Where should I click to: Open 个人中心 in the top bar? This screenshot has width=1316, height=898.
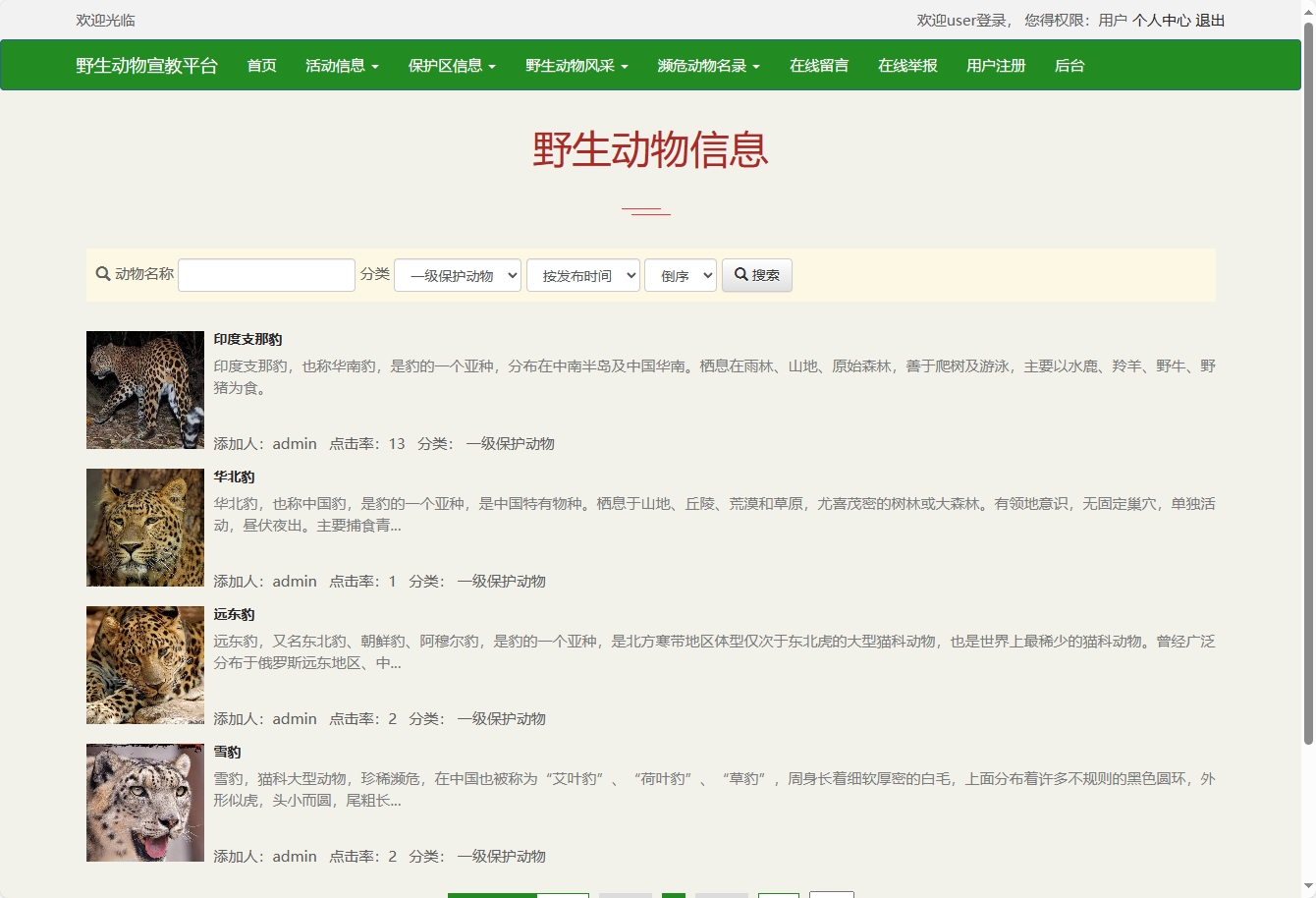1162,20
